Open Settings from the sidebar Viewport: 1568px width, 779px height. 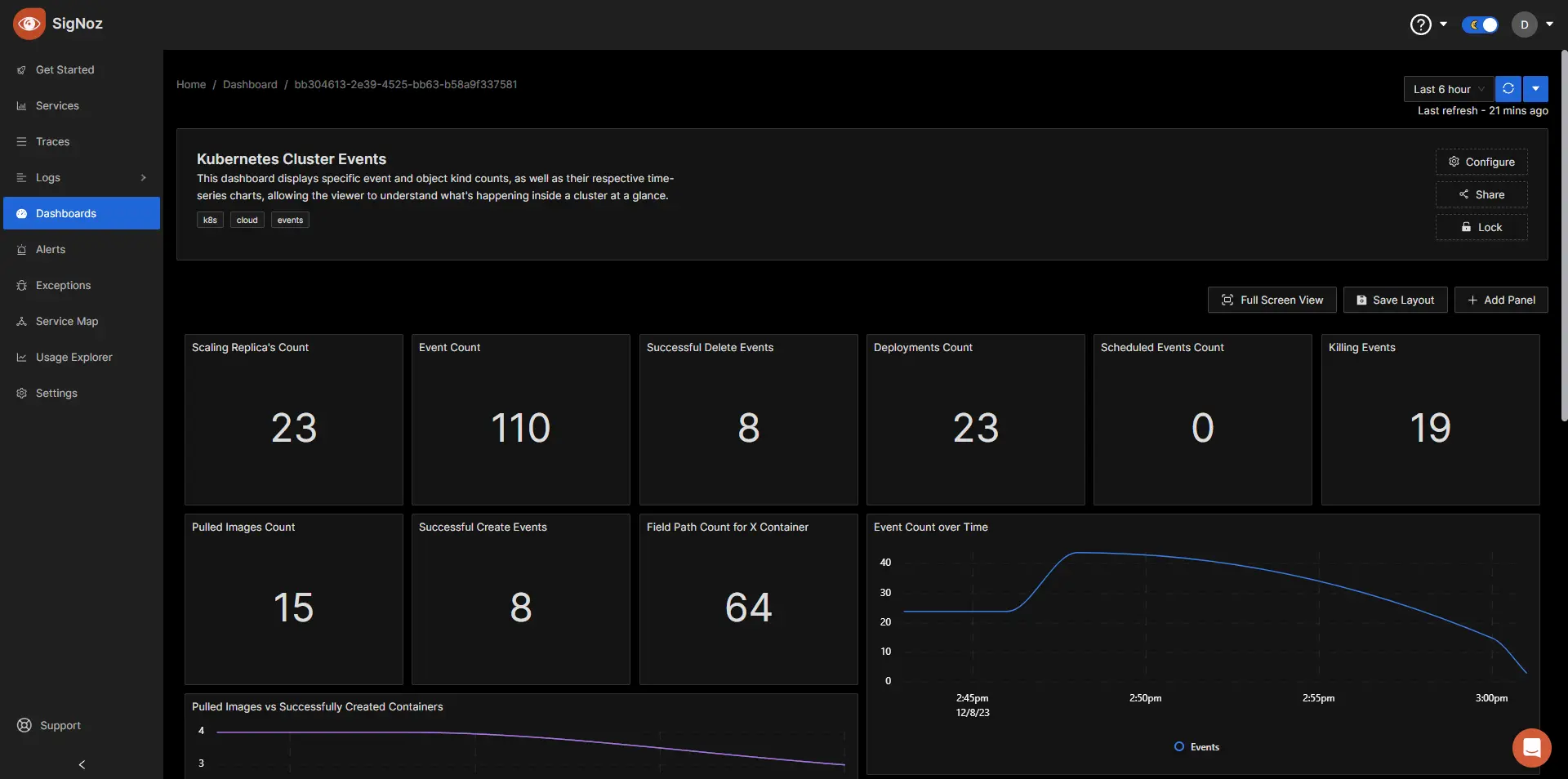pos(82,393)
